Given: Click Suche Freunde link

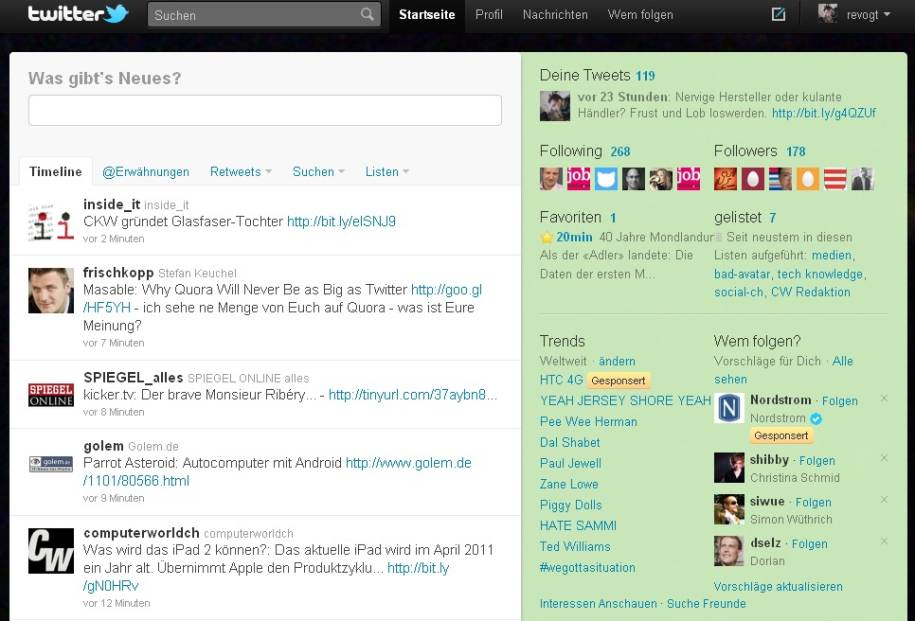Looking at the screenshot, I should coord(706,603).
